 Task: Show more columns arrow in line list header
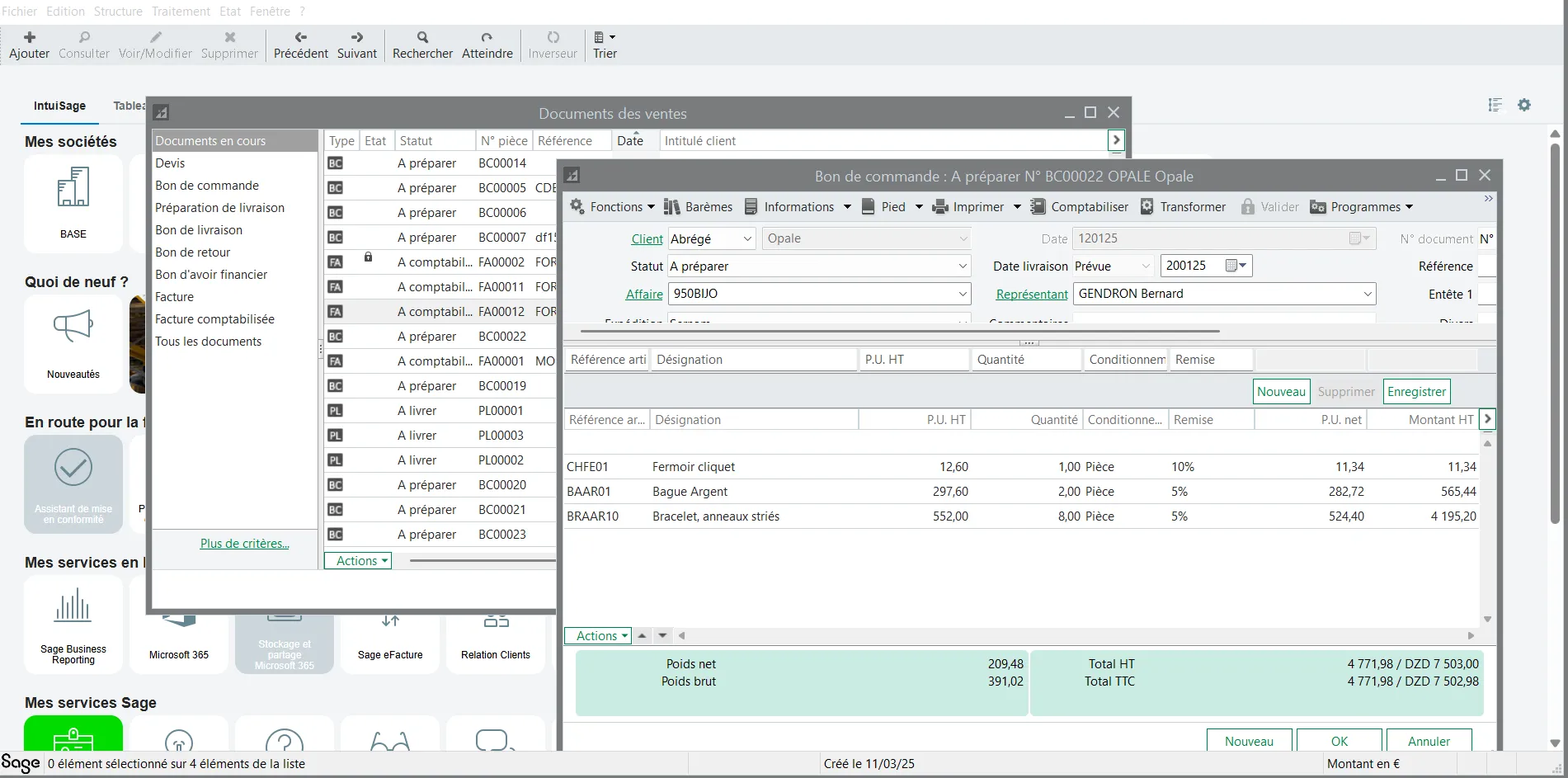[1487, 419]
